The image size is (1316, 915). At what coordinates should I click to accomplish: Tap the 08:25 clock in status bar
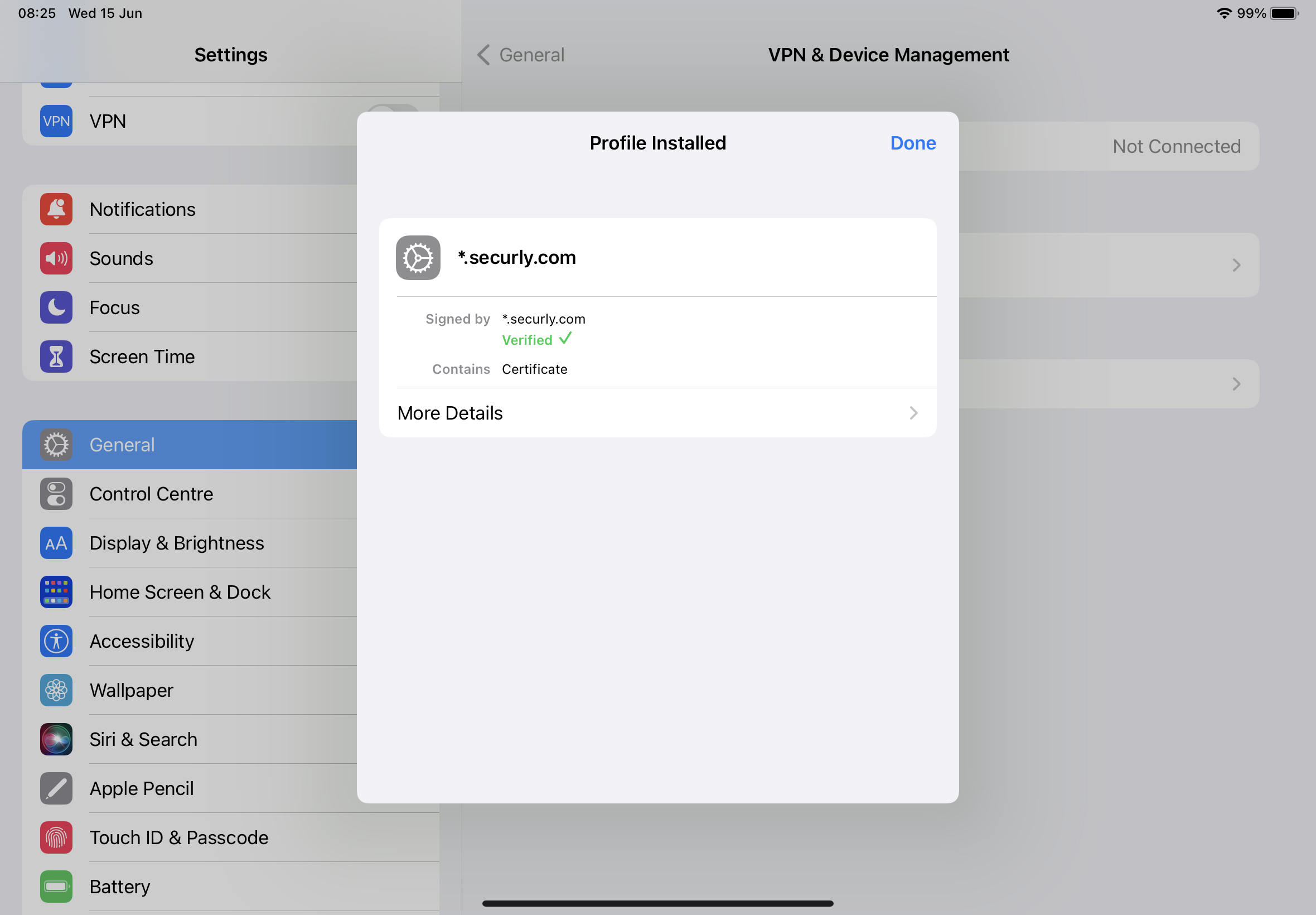coord(37,13)
